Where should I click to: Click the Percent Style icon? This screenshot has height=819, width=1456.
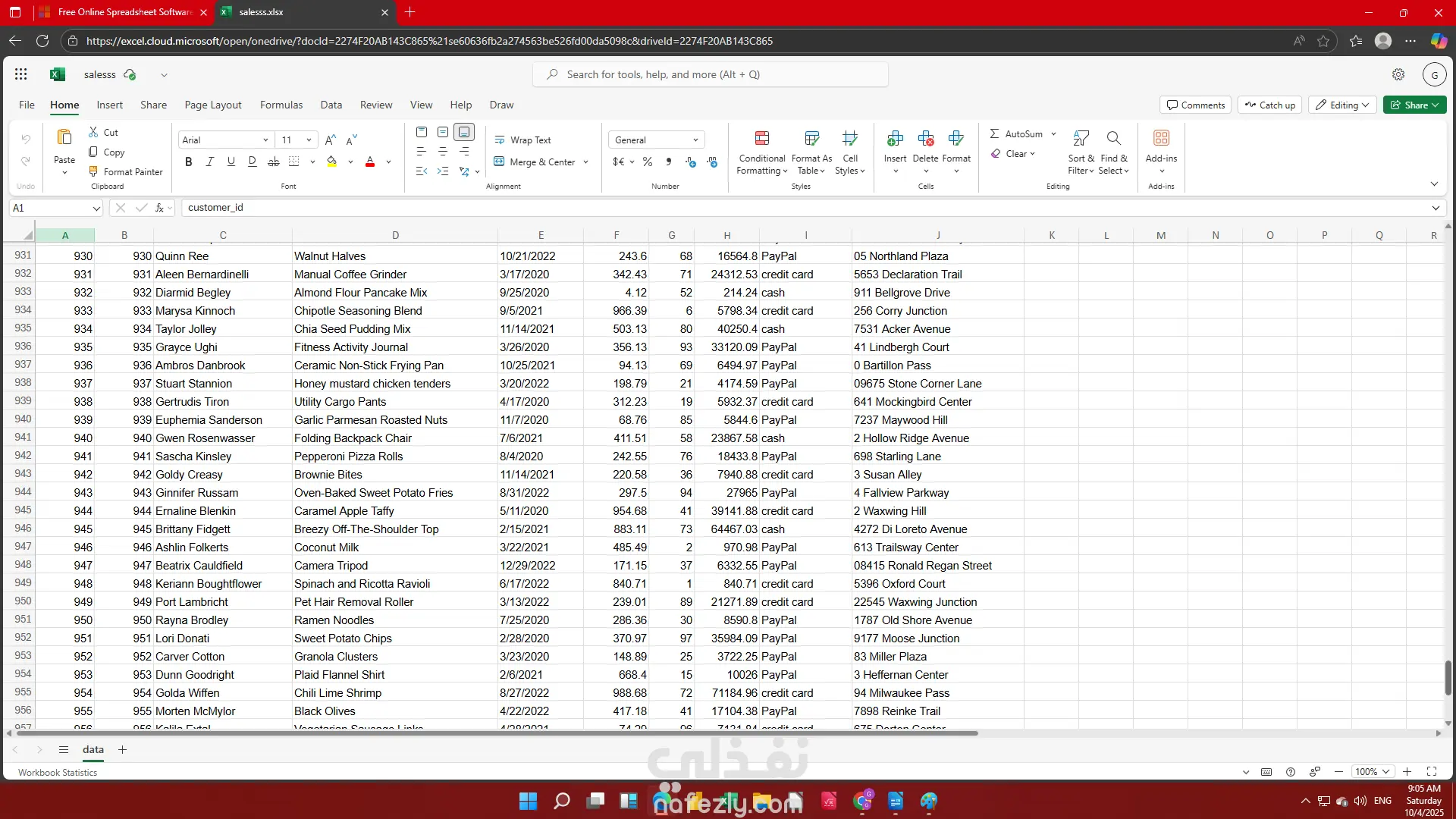tap(648, 162)
